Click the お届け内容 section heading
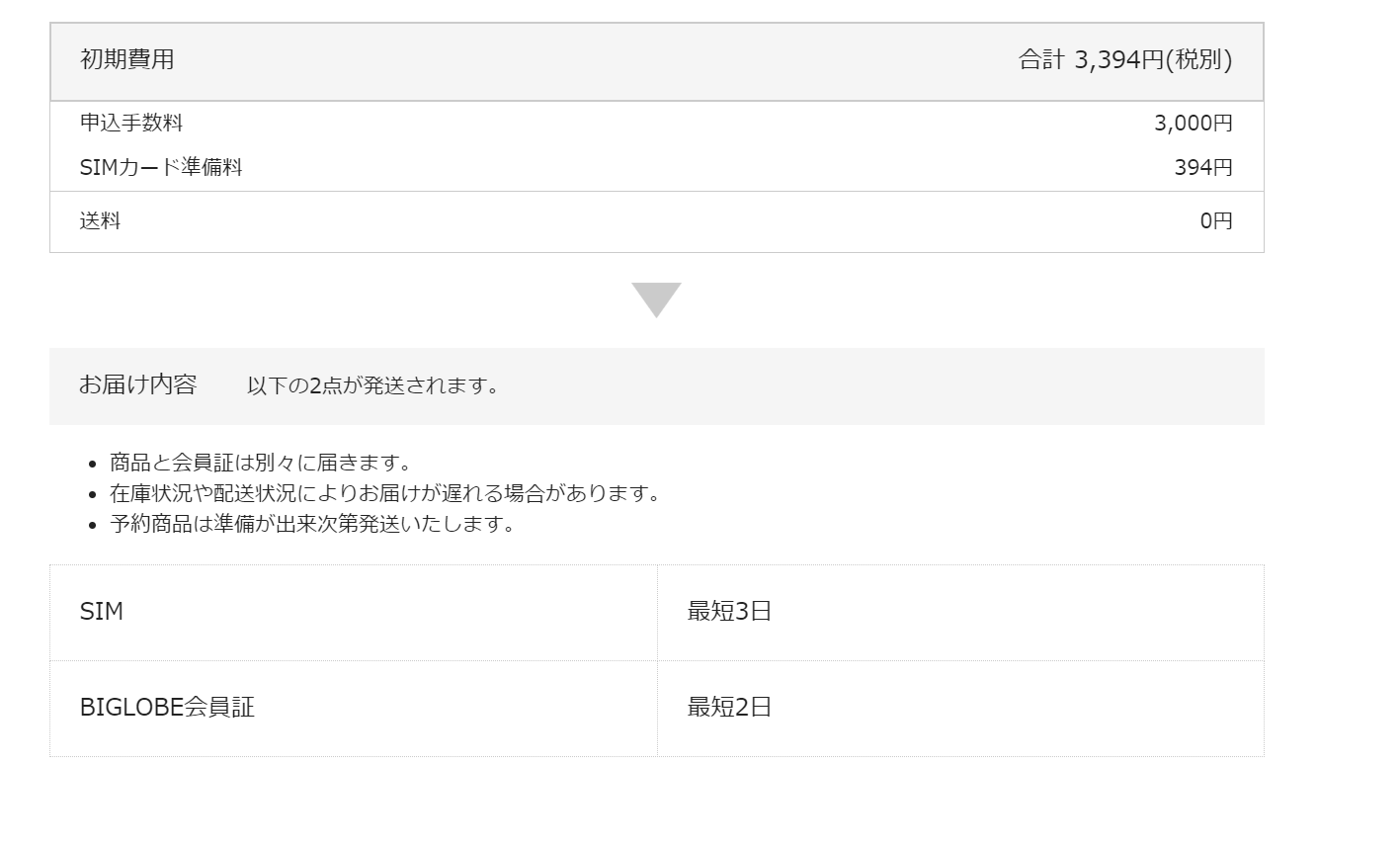 click(x=138, y=384)
